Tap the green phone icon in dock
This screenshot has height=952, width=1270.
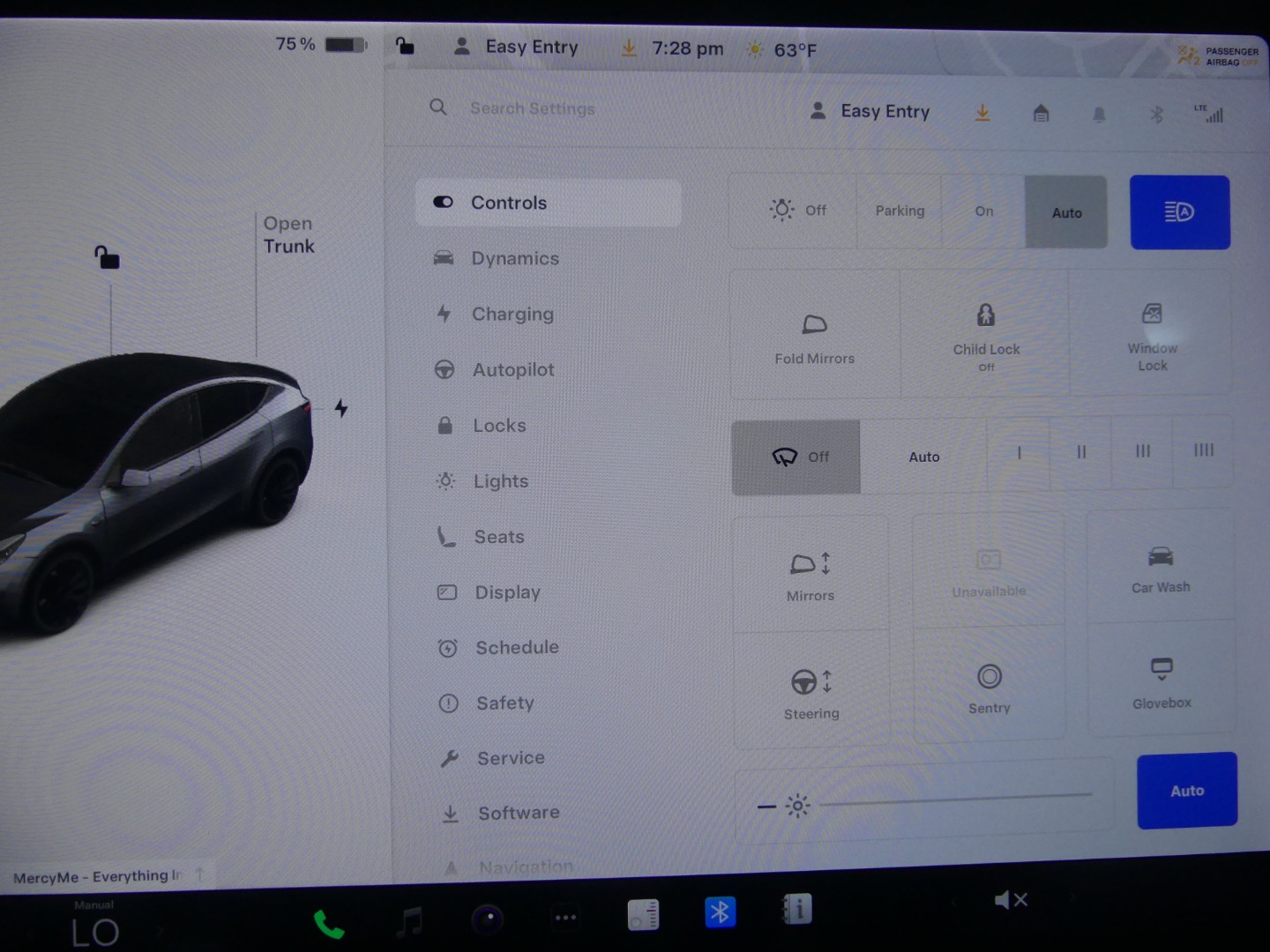point(328,924)
